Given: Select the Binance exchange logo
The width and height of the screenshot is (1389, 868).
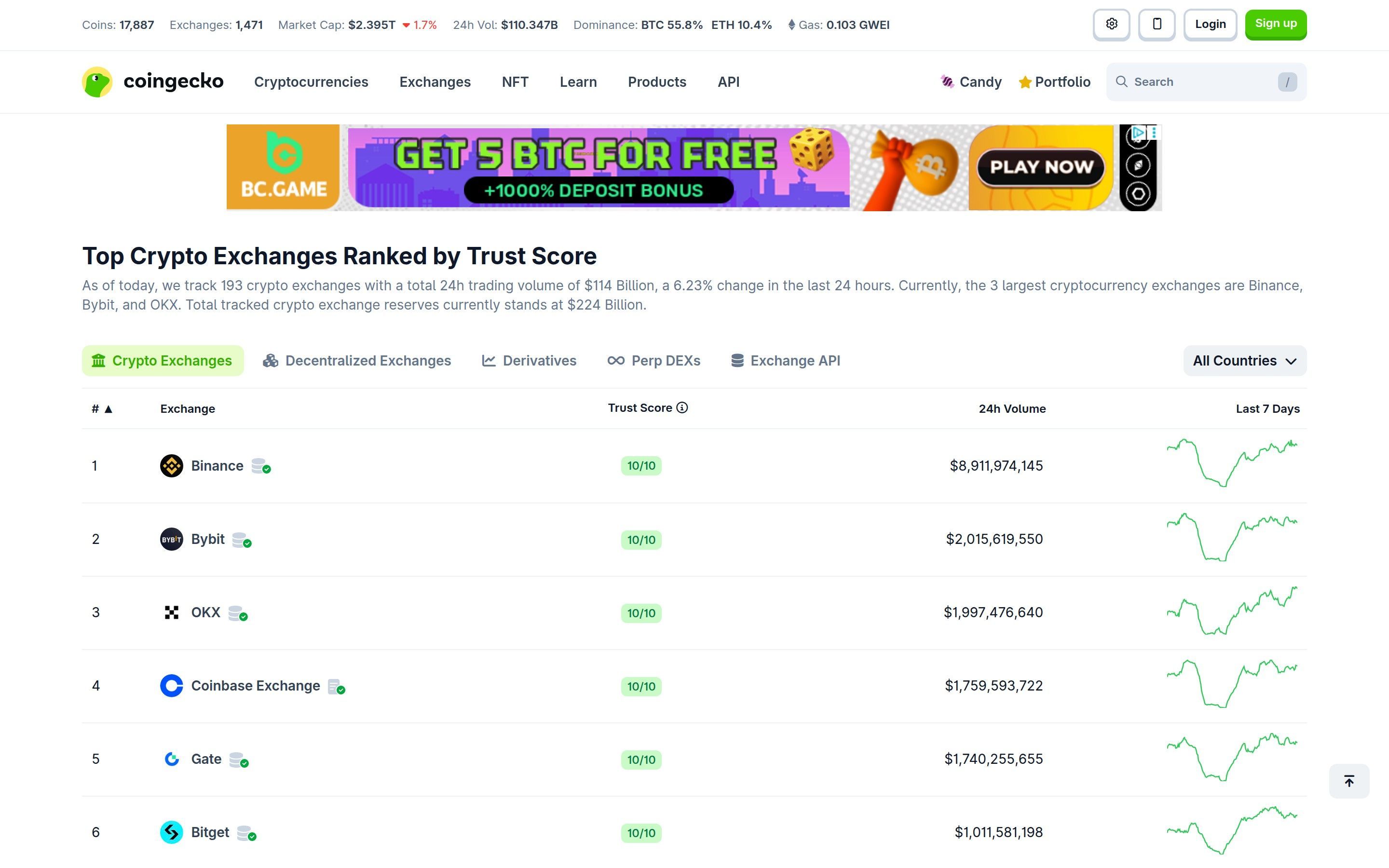Looking at the screenshot, I should (171, 465).
